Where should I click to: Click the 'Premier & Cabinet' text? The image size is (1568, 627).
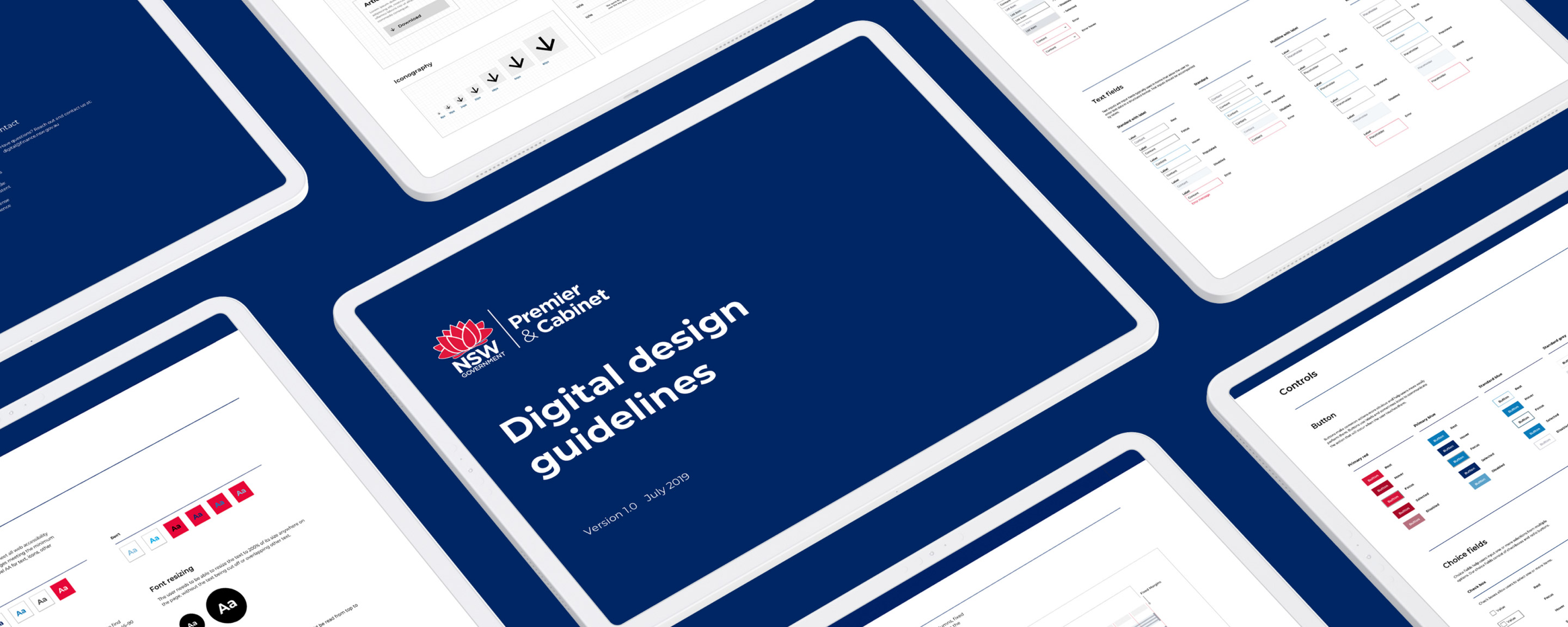558,313
